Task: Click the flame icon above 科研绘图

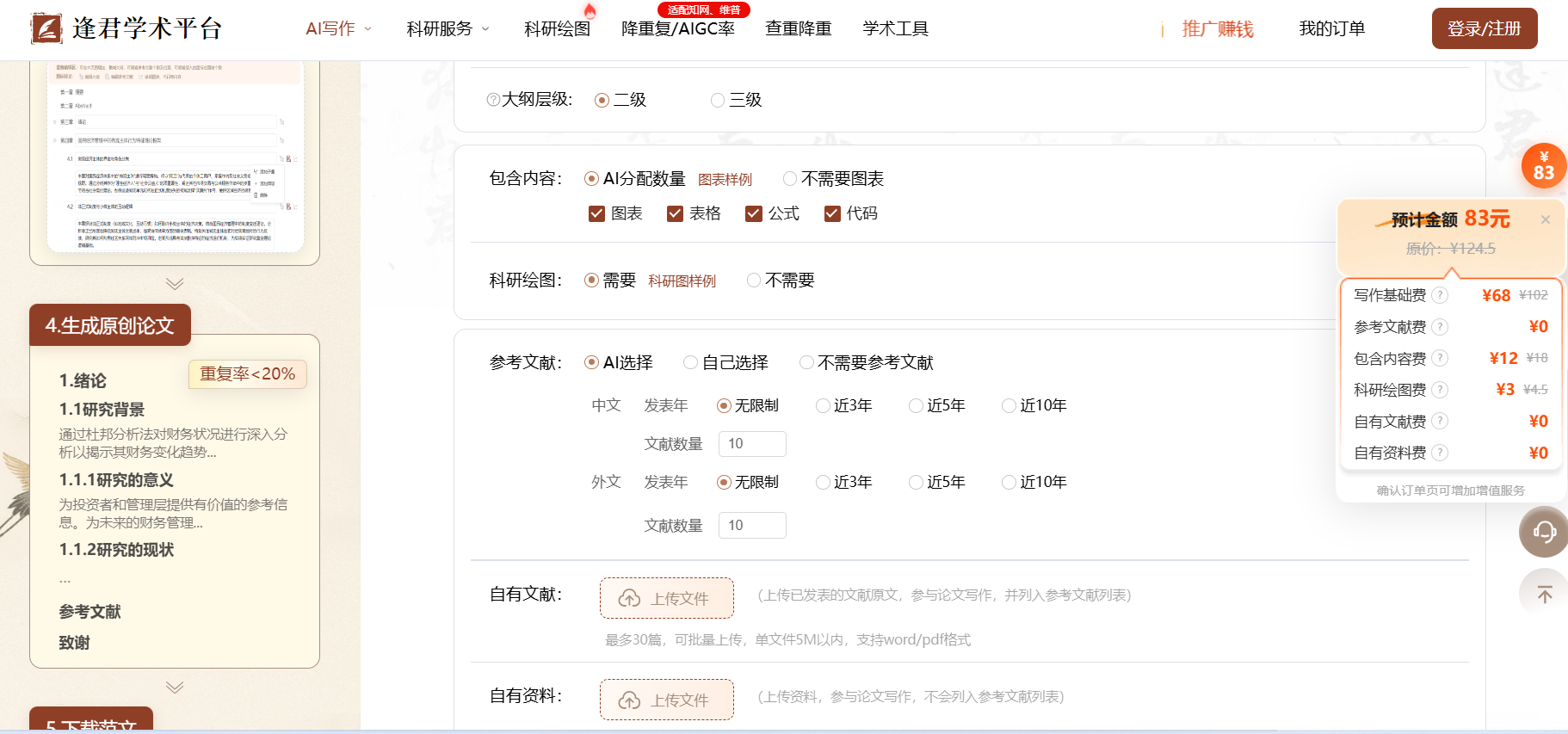Action: coord(590,10)
